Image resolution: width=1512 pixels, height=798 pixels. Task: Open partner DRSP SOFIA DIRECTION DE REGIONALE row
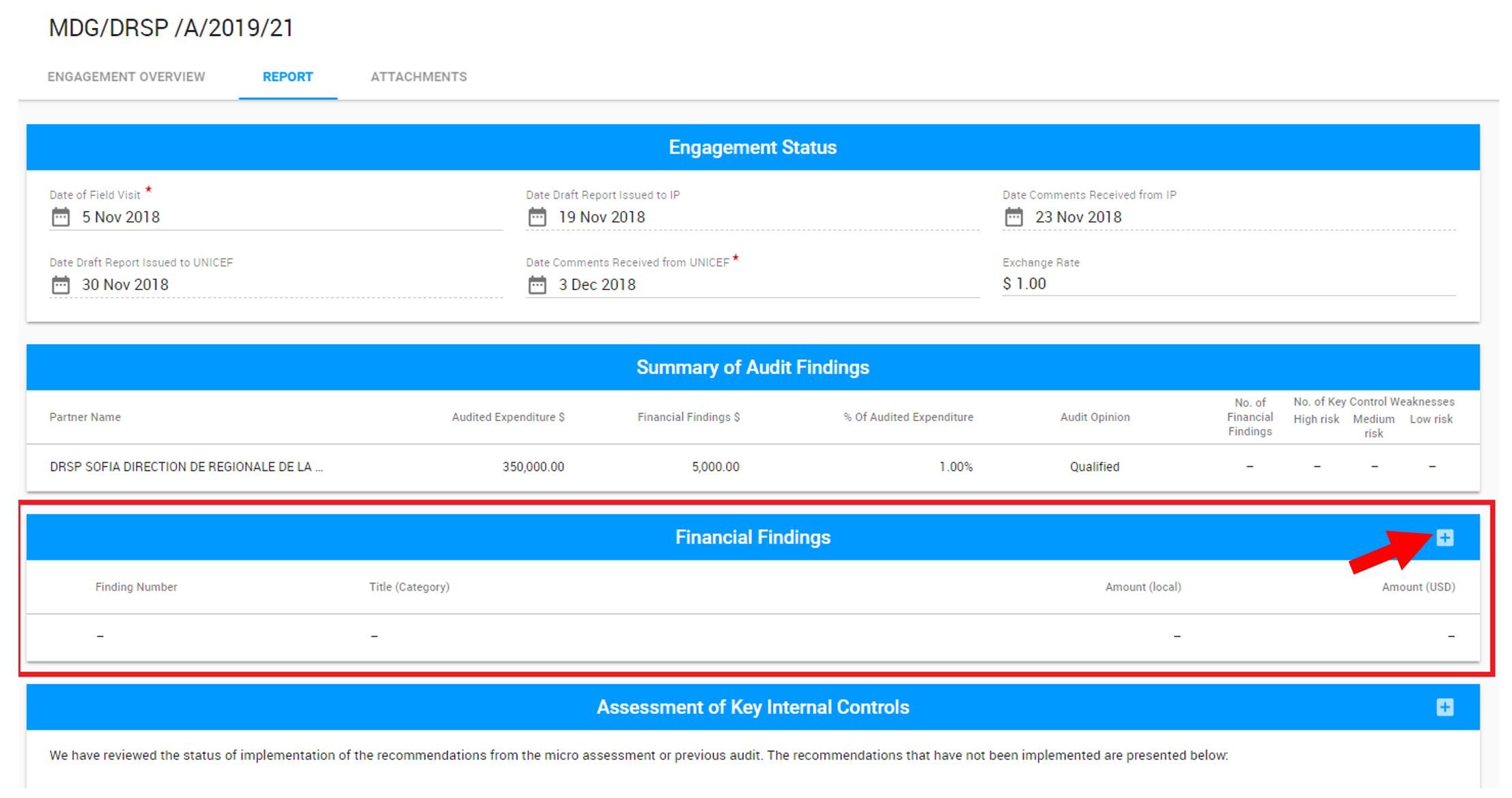click(186, 467)
